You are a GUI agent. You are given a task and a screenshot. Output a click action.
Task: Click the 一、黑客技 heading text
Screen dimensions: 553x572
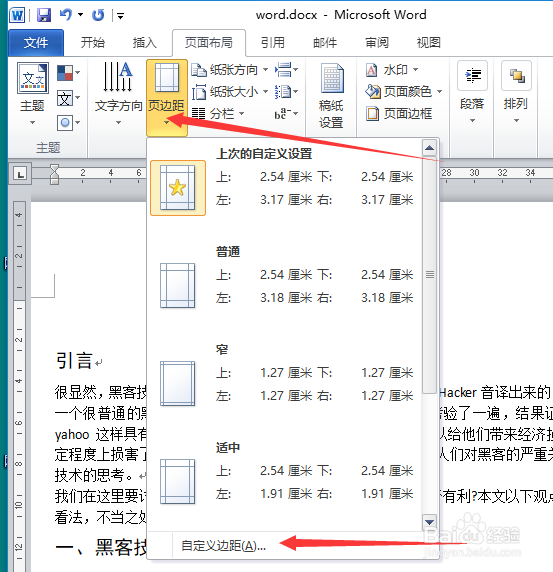pos(101,547)
